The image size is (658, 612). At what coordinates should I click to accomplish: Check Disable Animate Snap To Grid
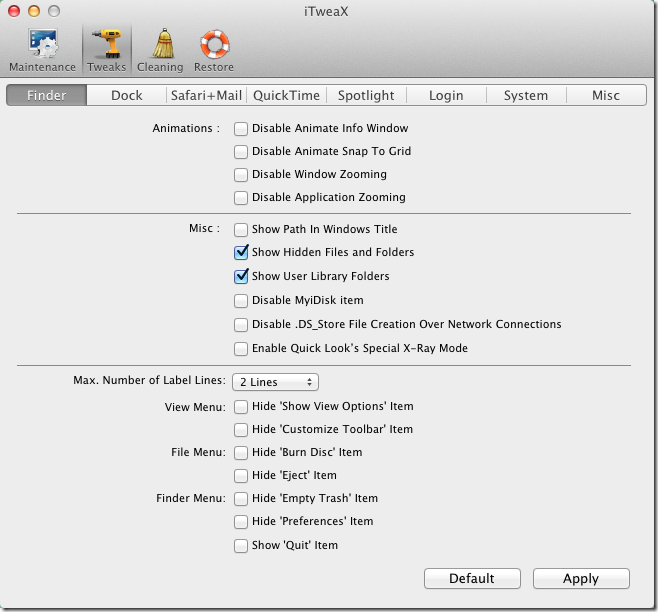tap(241, 152)
